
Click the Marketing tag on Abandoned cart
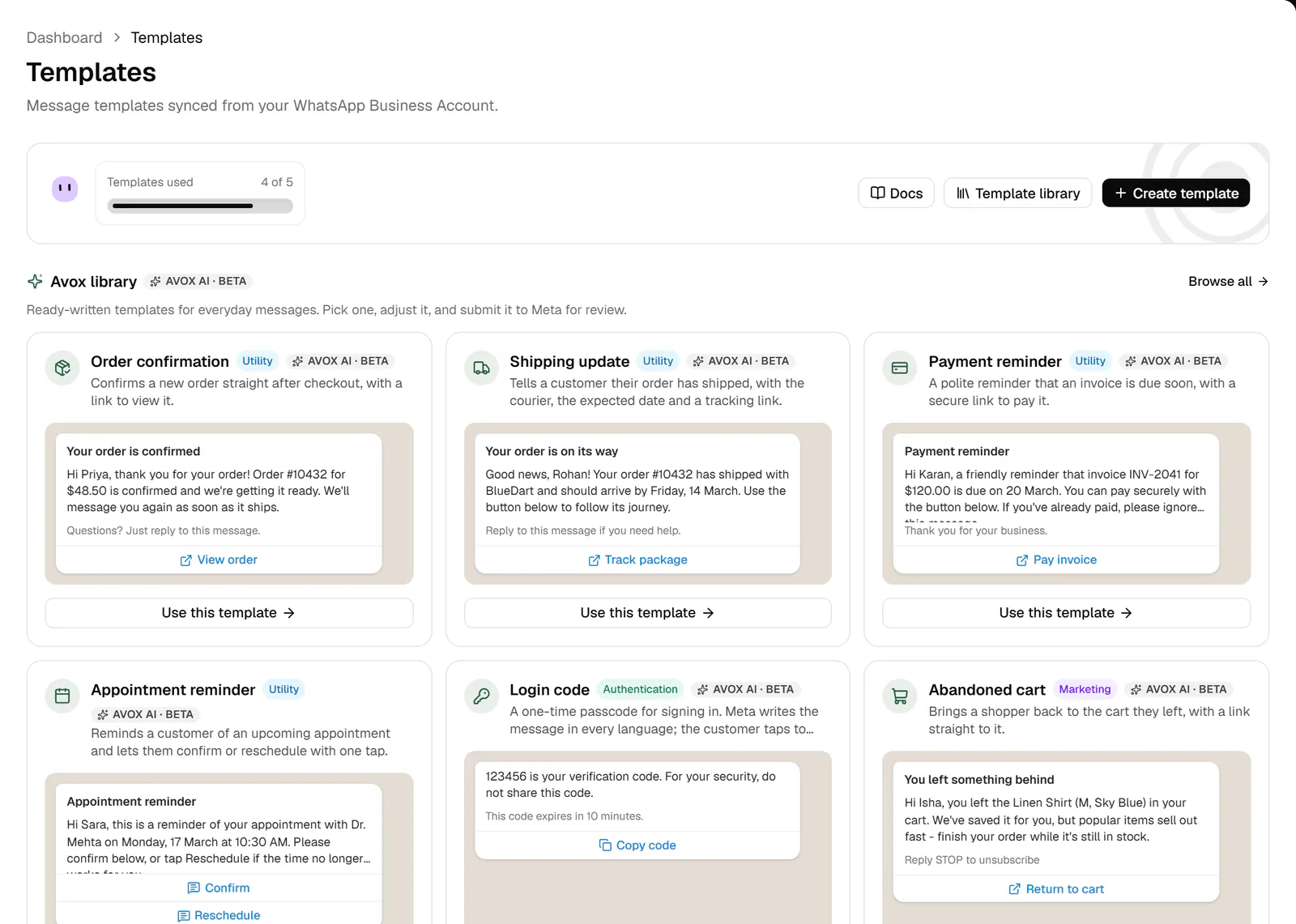(1085, 689)
